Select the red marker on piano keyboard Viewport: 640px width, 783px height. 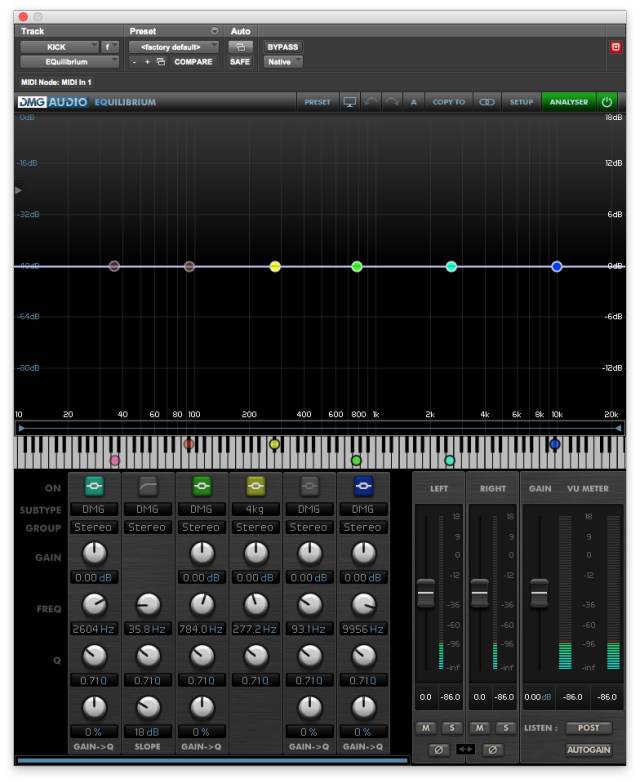pyautogui.click(x=189, y=443)
